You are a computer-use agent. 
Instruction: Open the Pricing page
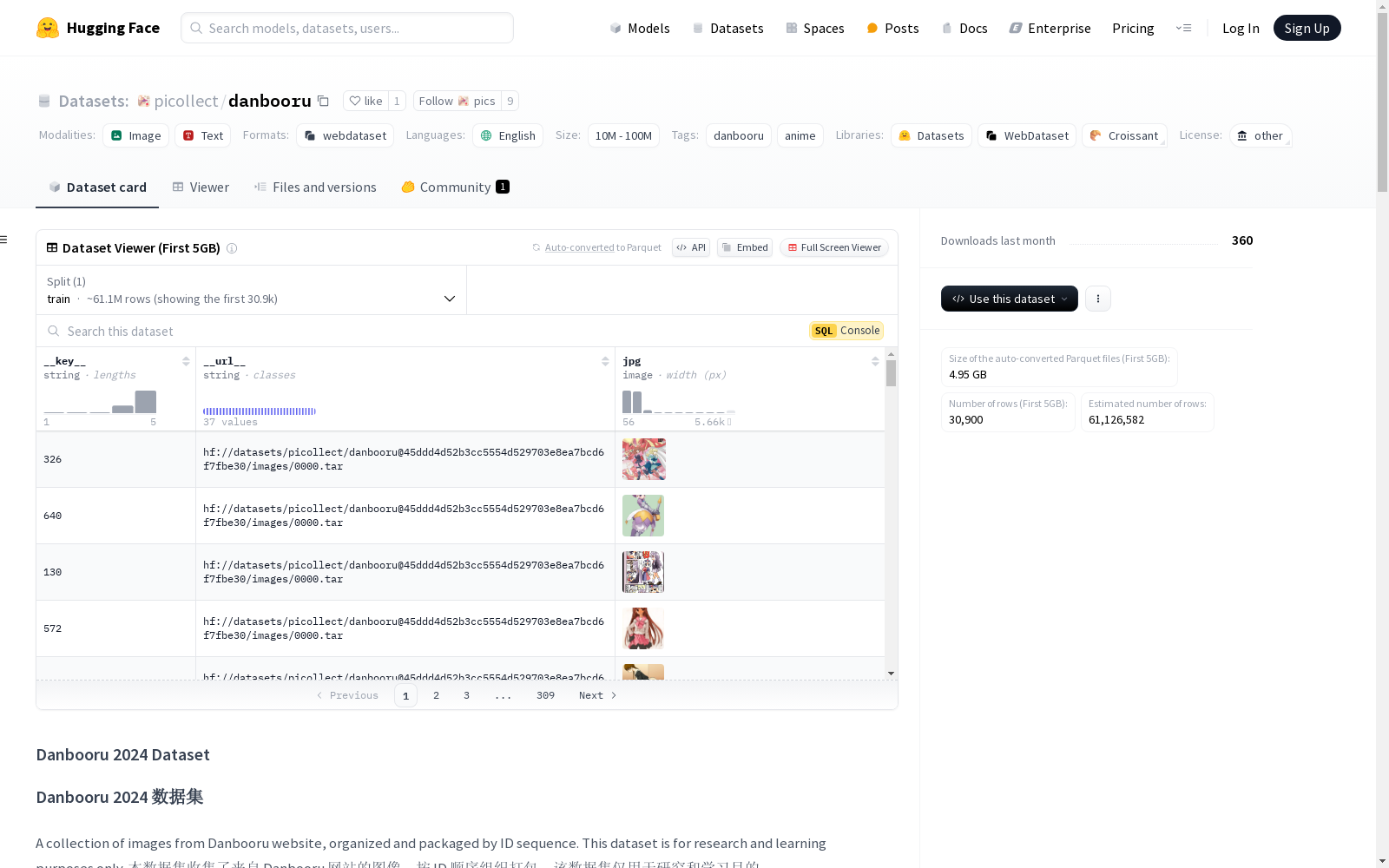click(1133, 28)
